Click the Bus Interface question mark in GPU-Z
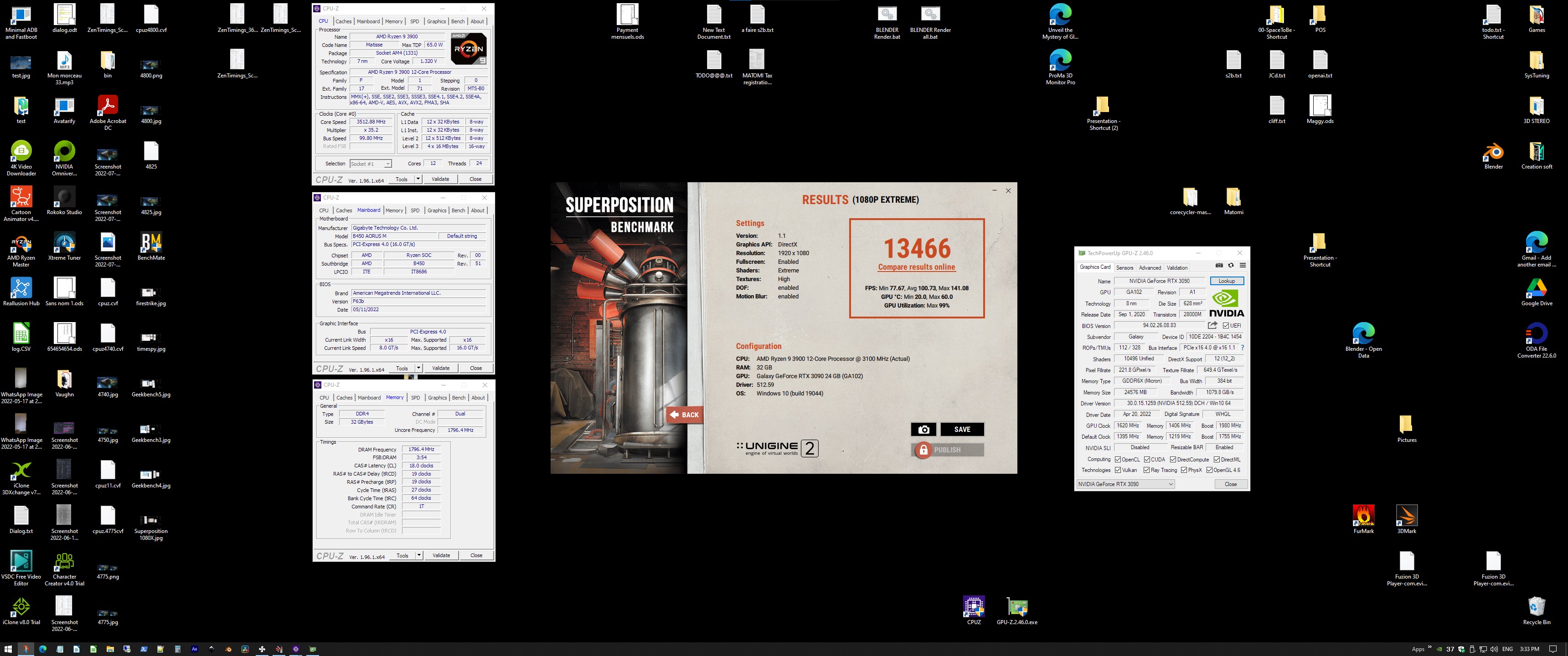The width and height of the screenshot is (1568, 656). point(1243,348)
